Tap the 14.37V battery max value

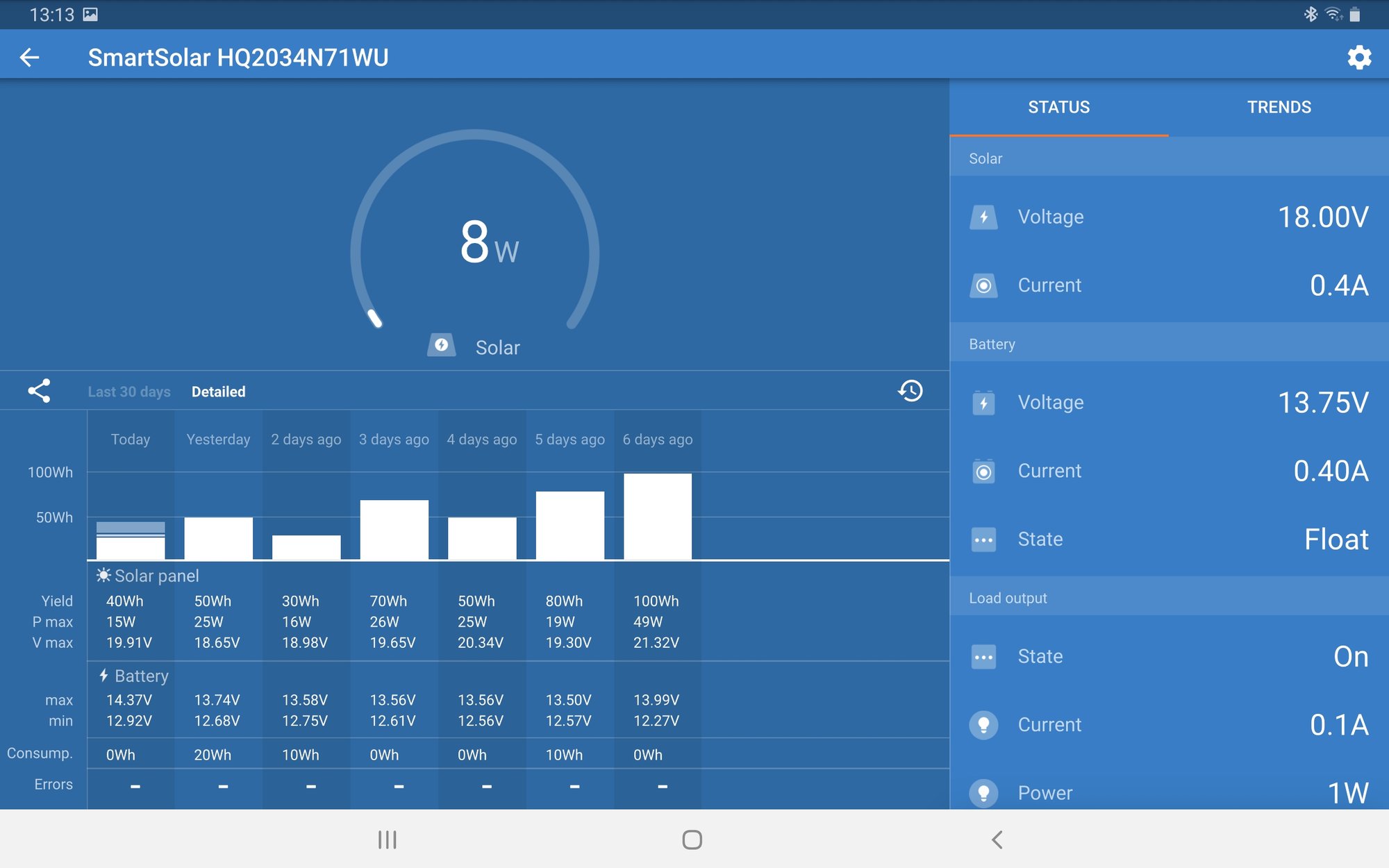[x=129, y=700]
